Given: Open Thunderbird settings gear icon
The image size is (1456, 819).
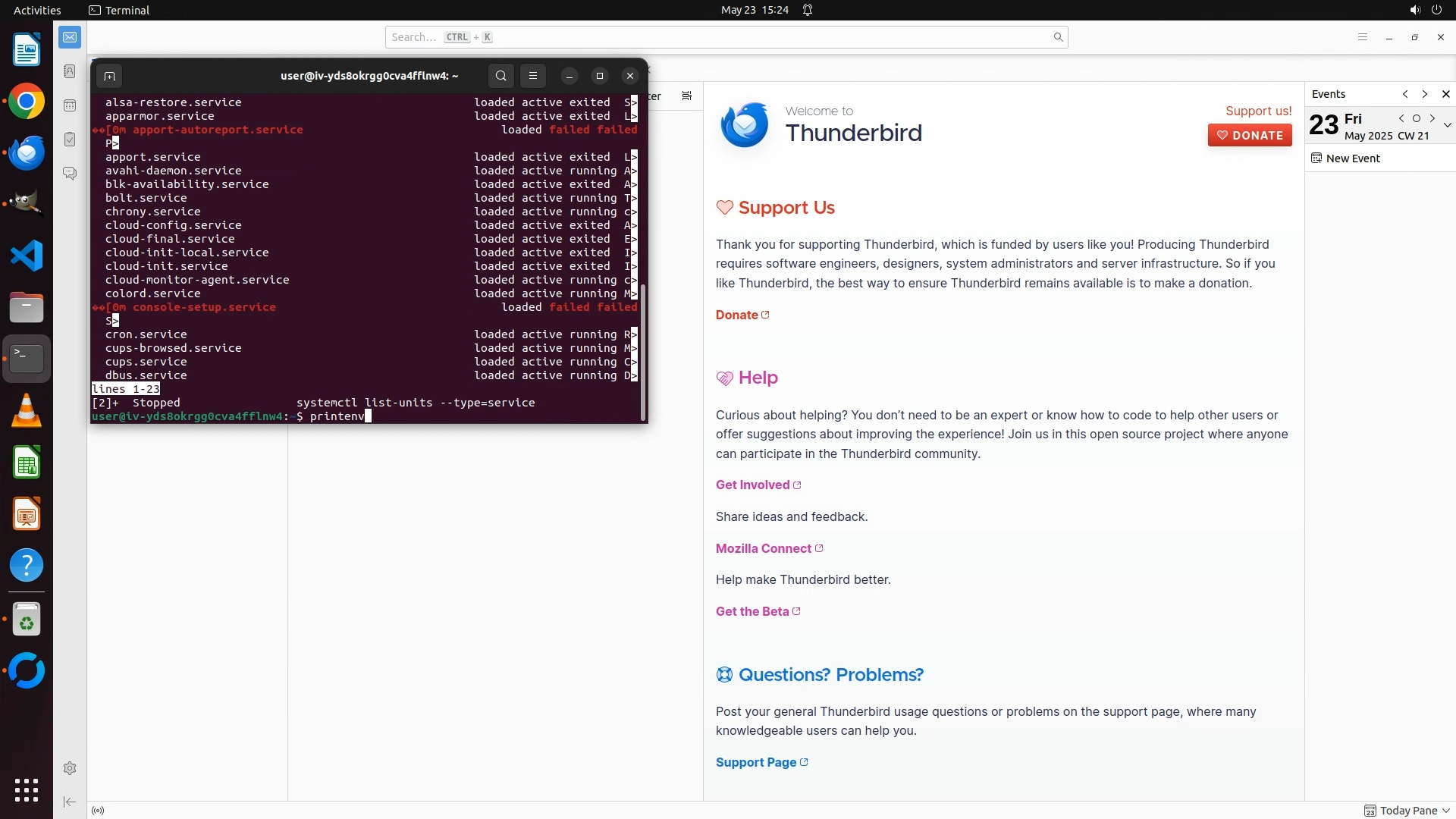Looking at the screenshot, I should click(x=70, y=768).
